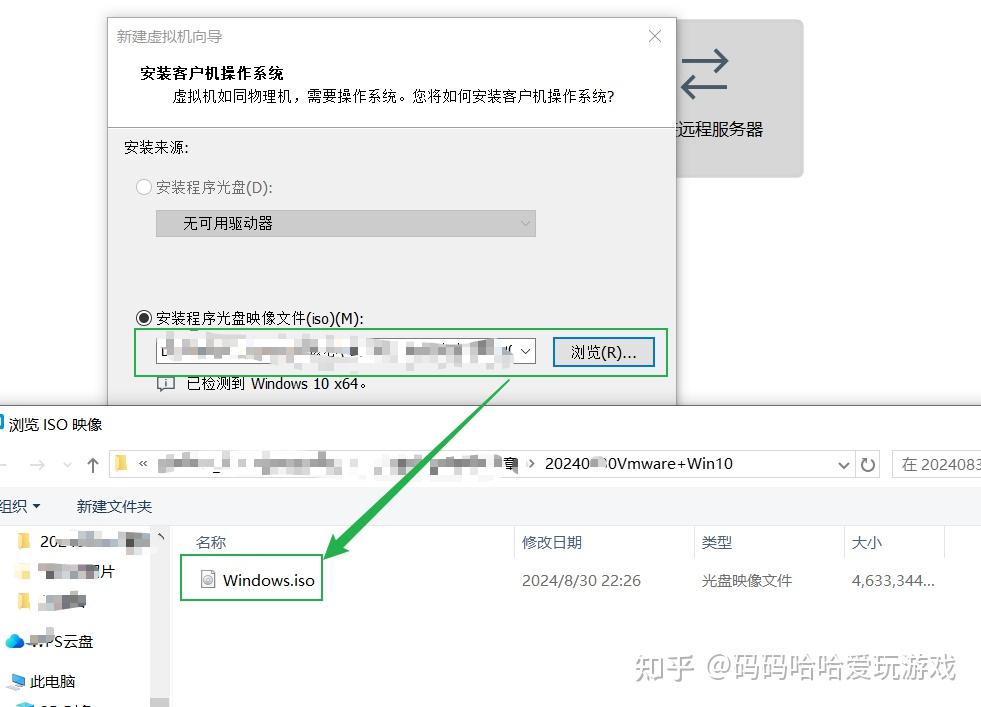Click the forward navigation arrow
This screenshot has height=707, width=981.
tap(38, 463)
